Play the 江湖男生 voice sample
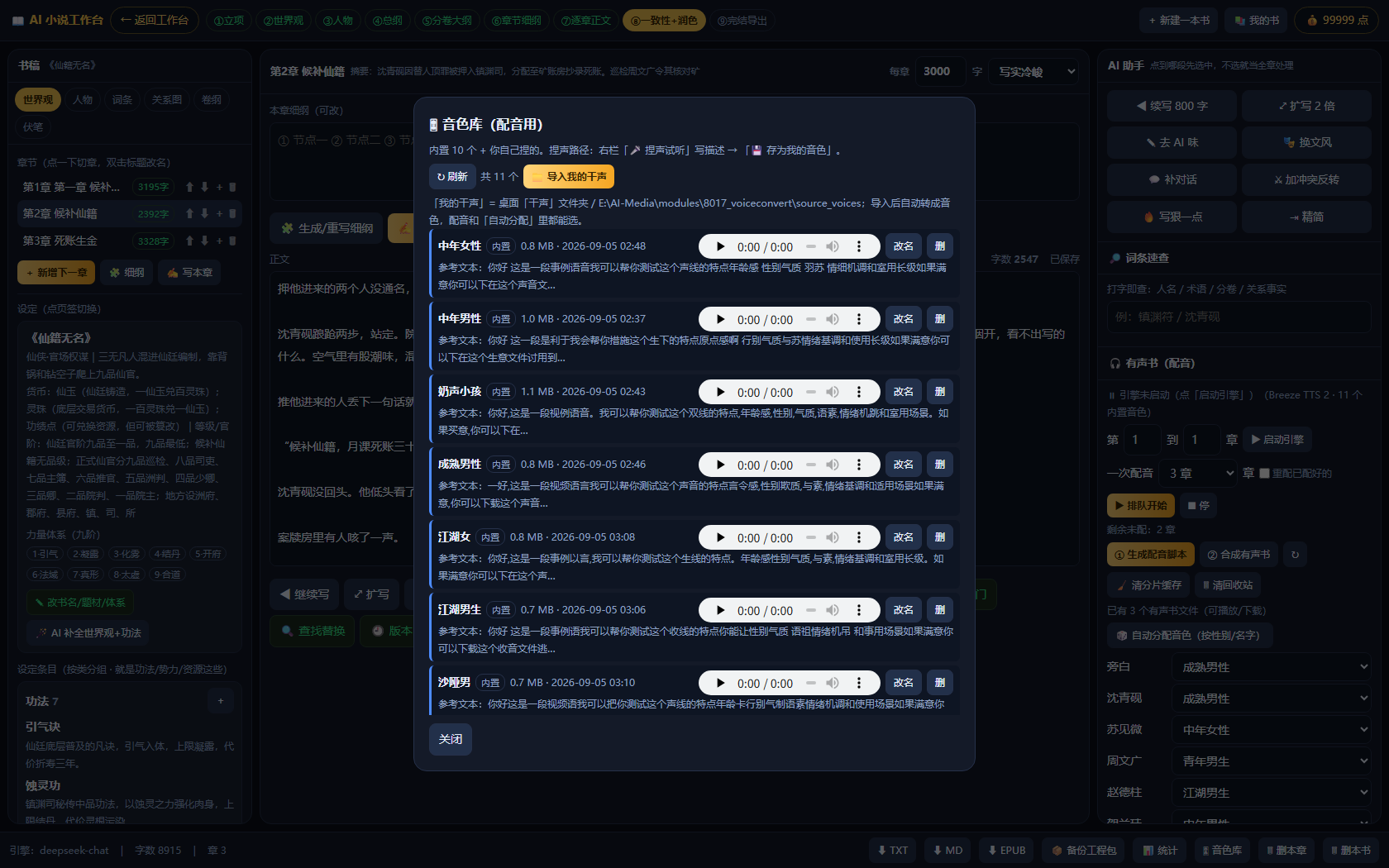 click(720, 610)
